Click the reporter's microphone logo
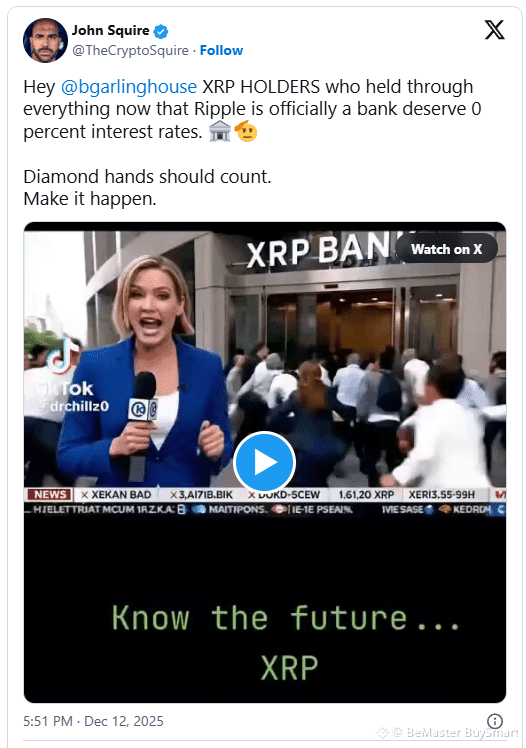 (142, 410)
